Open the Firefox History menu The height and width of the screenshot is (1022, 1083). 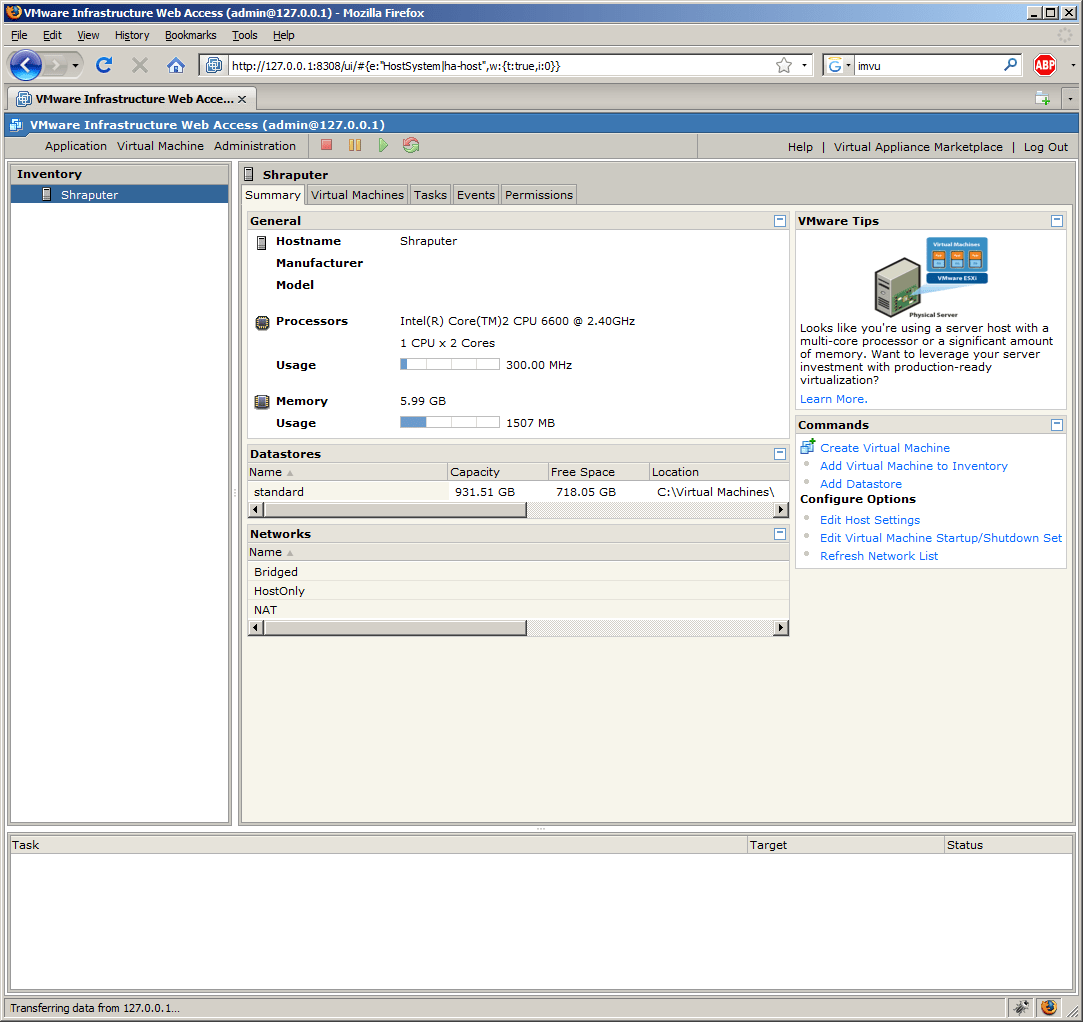point(132,35)
